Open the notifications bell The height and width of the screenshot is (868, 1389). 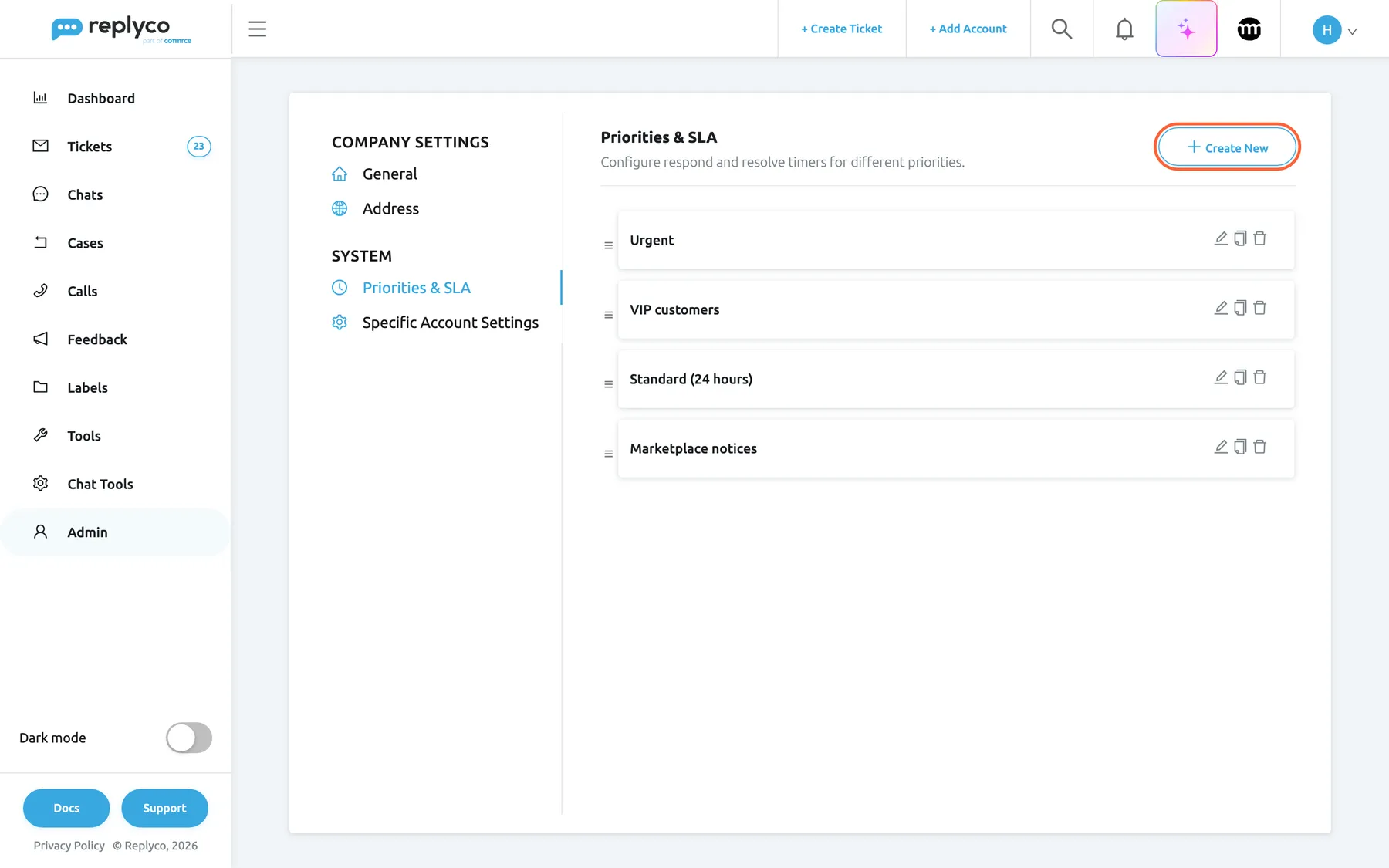[x=1124, y=29]
